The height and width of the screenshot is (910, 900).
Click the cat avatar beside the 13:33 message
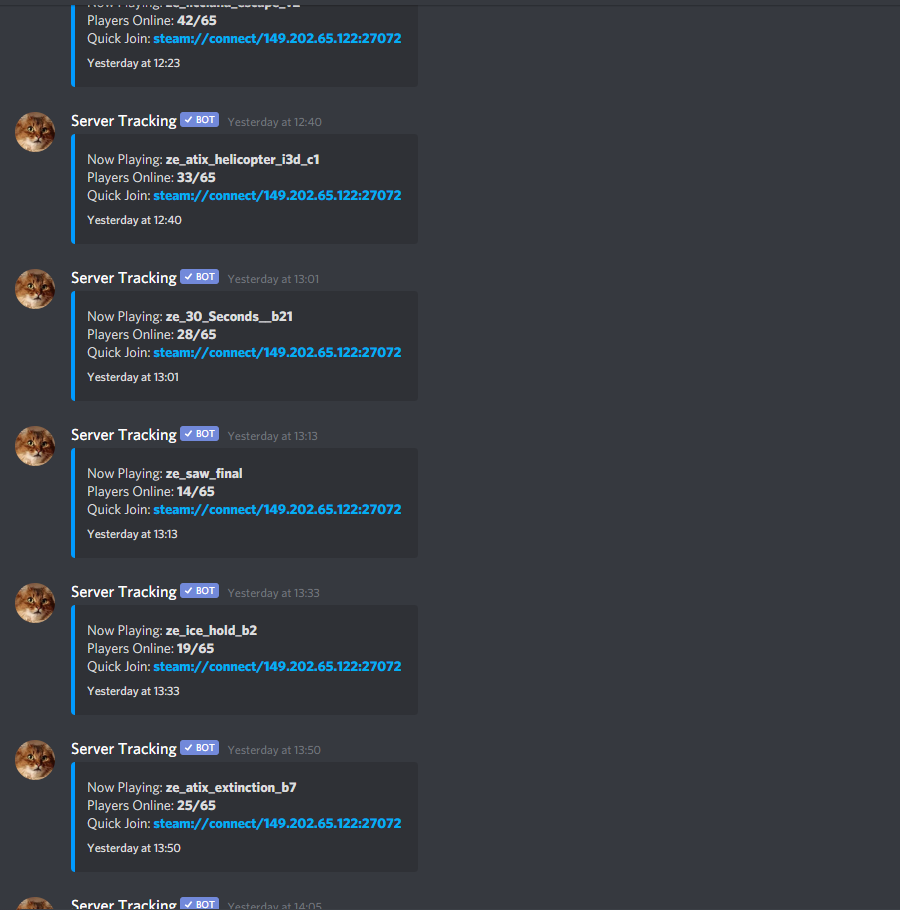click(35, 603)
